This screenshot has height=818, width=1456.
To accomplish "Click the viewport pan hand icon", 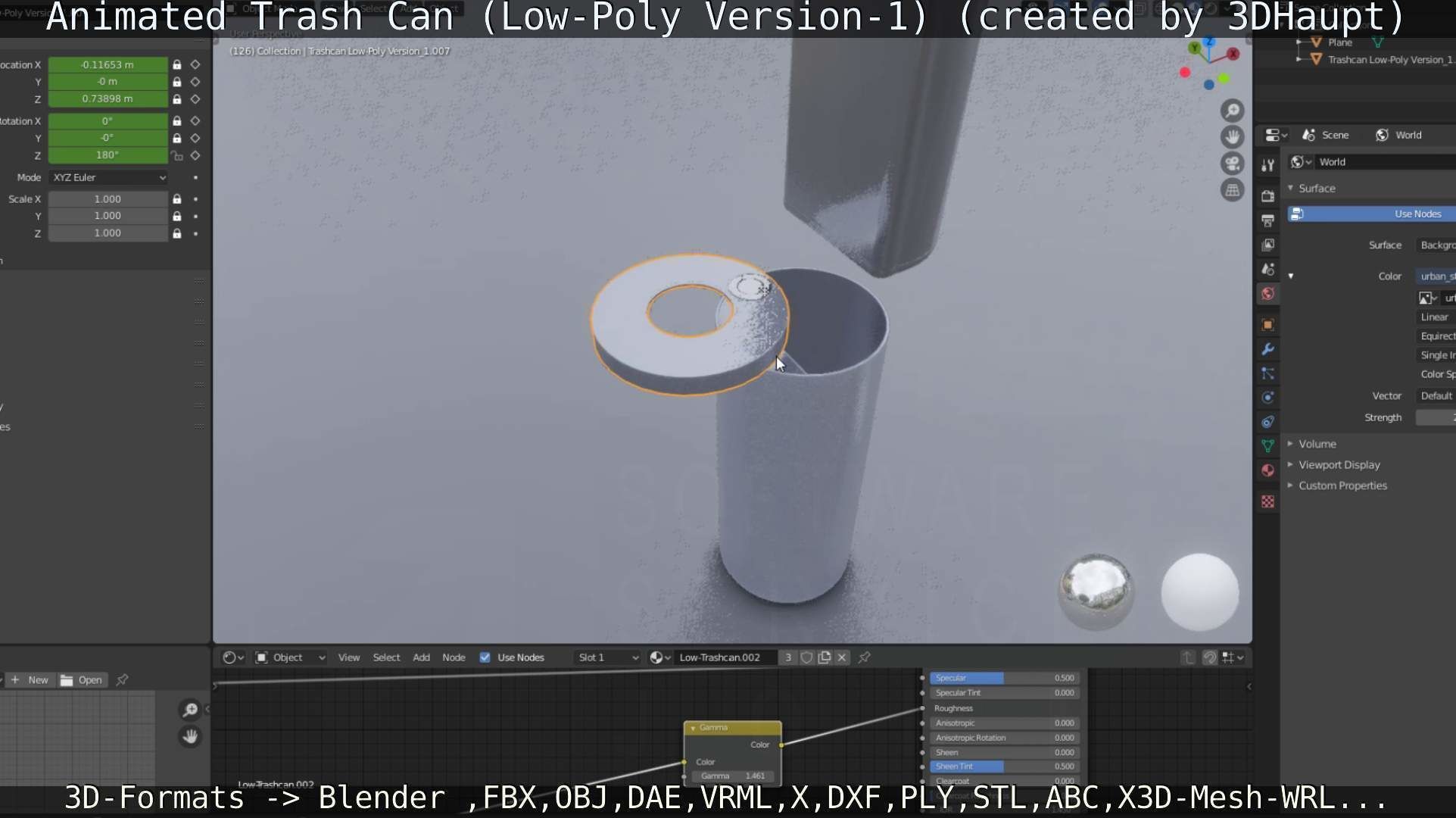I will 1233,137.
